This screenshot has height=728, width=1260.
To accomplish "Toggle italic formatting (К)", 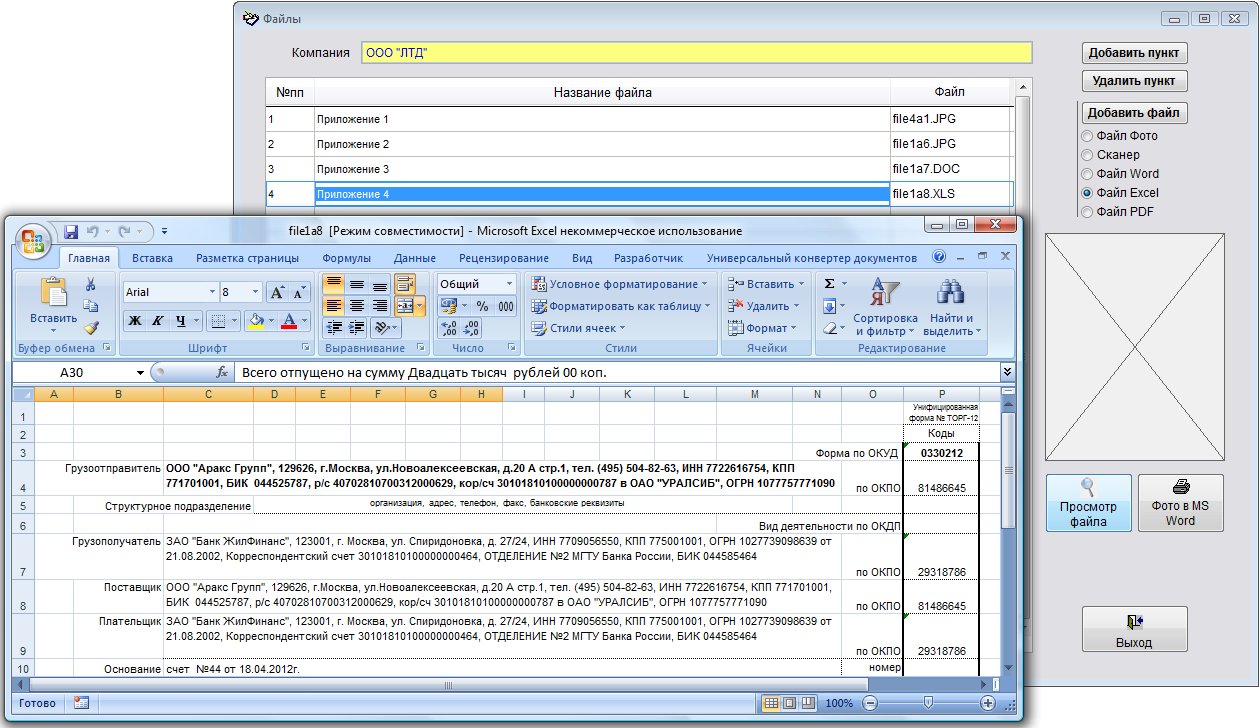I will 158,321.
